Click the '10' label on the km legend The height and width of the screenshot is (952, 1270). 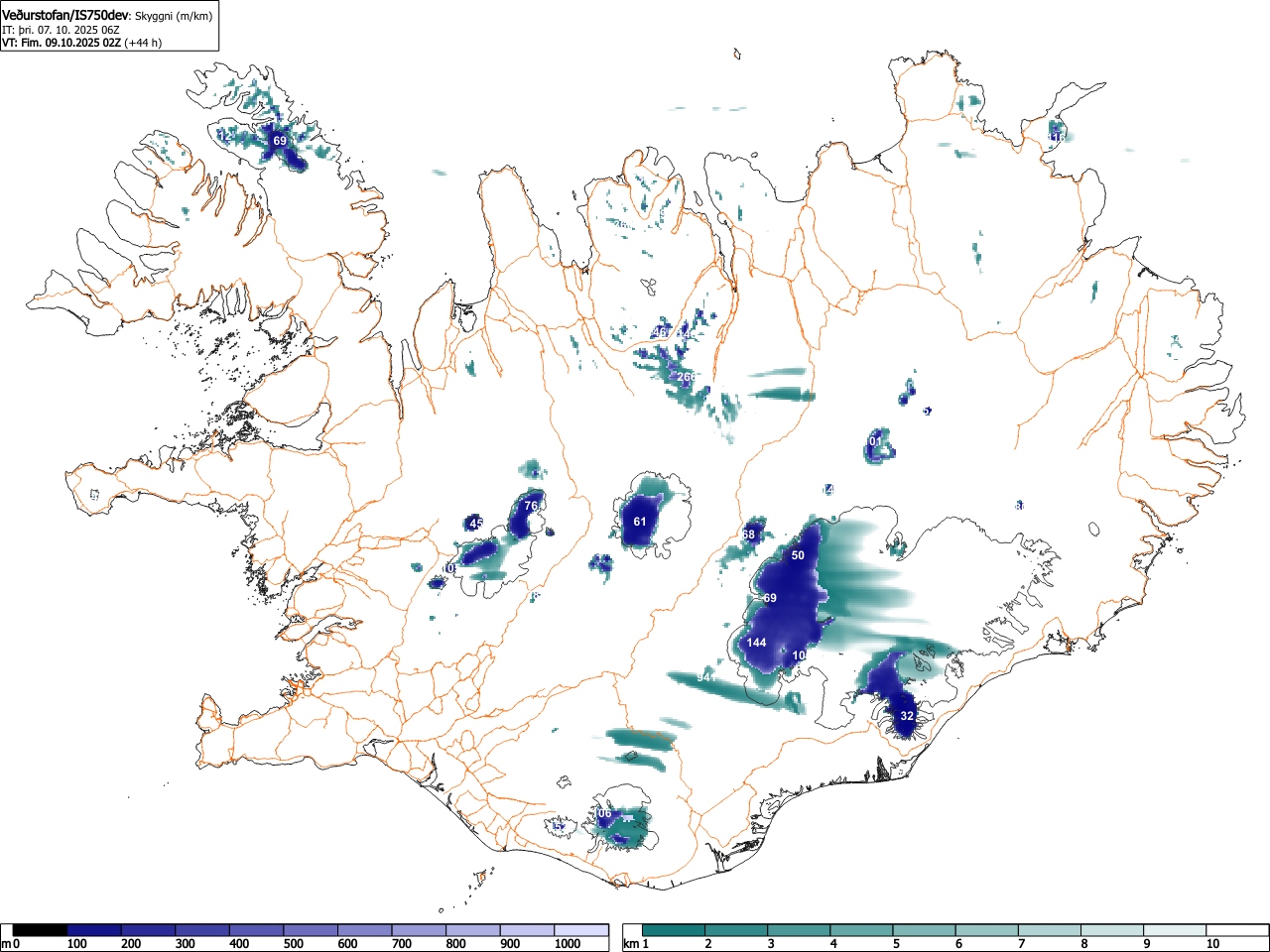click(x=1212, y=944)
